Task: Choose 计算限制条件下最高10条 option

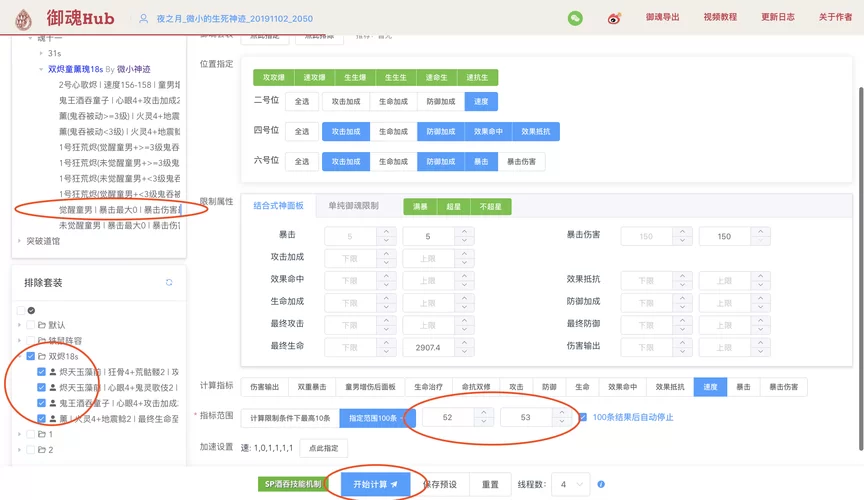Action: click(x=290, y=418)
